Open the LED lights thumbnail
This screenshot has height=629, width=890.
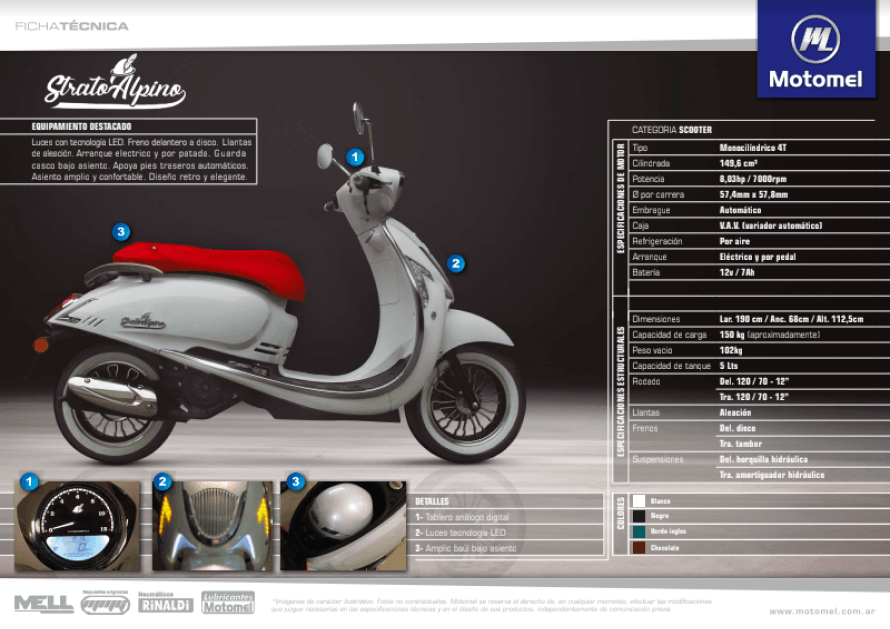pyautogui.click(x=213, y=526)
